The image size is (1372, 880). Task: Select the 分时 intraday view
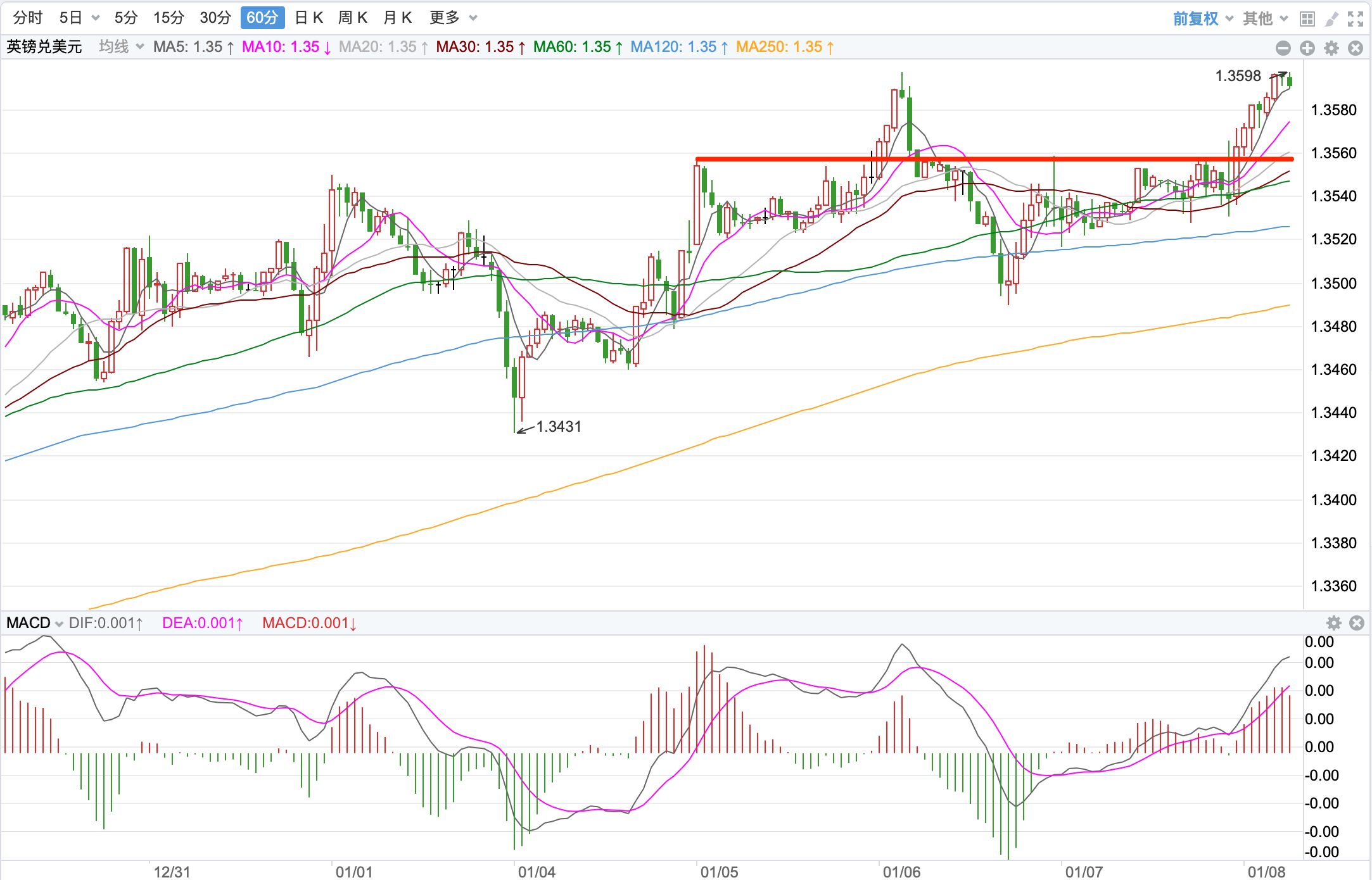(28, 18)
